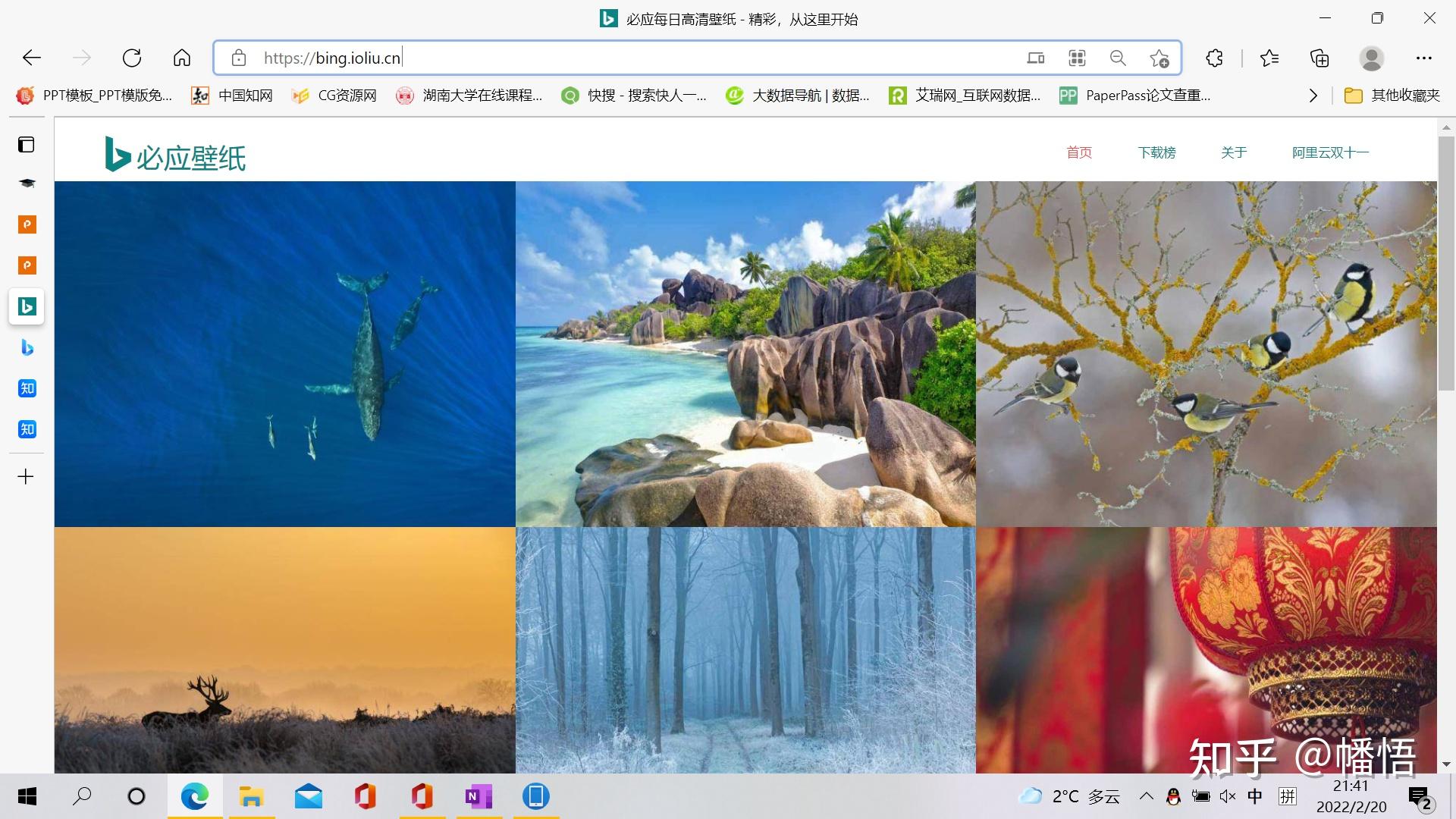Open 其他收藏夹 folder
Image resolution: width=1456 pixels, height=819 pixels.
coord(1392,96)
